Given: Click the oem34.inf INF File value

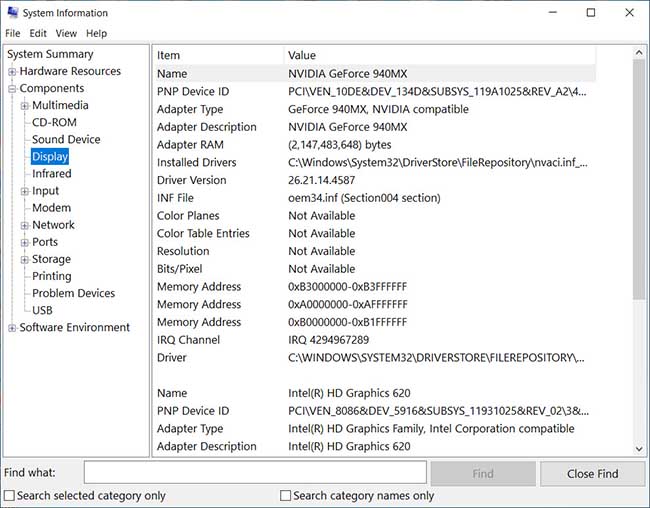Looking at the screenshot, I should (x=364, y=198).
